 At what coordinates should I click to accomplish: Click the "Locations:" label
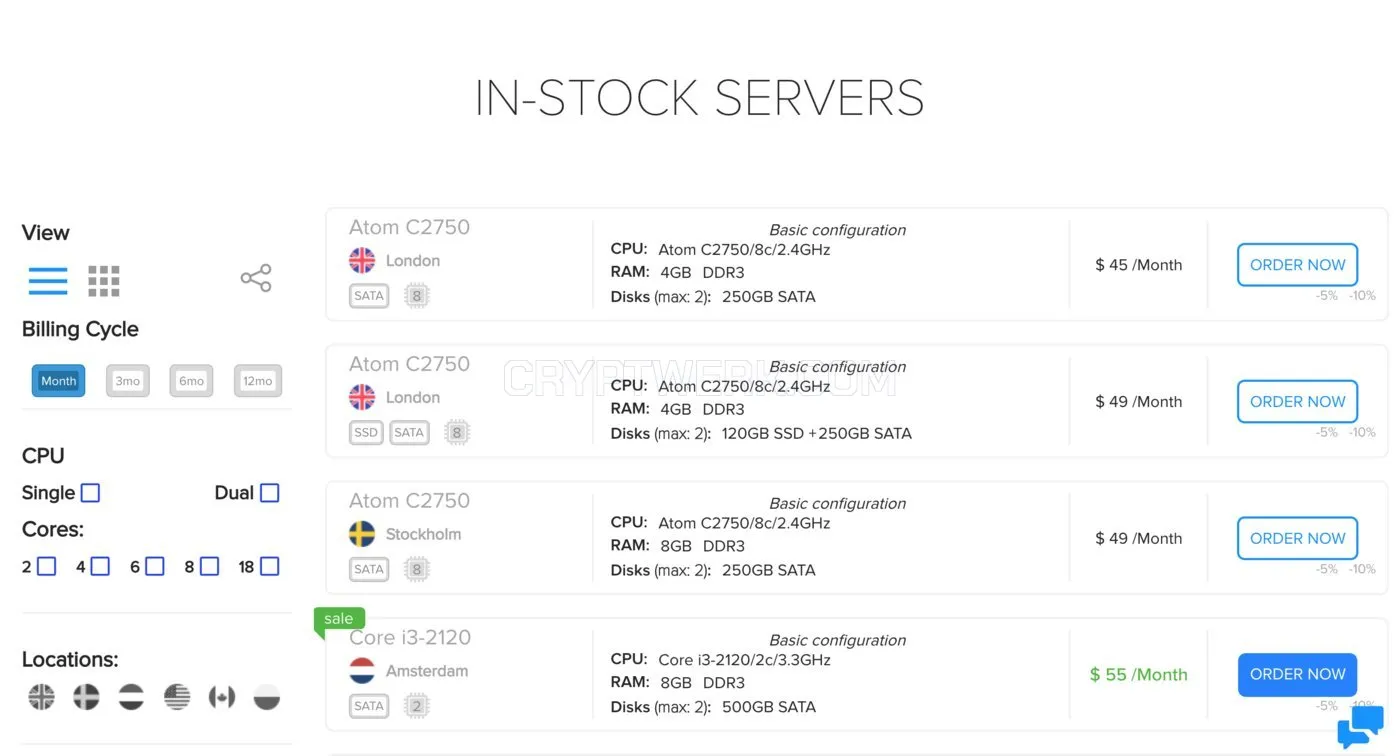coord(70,660)
